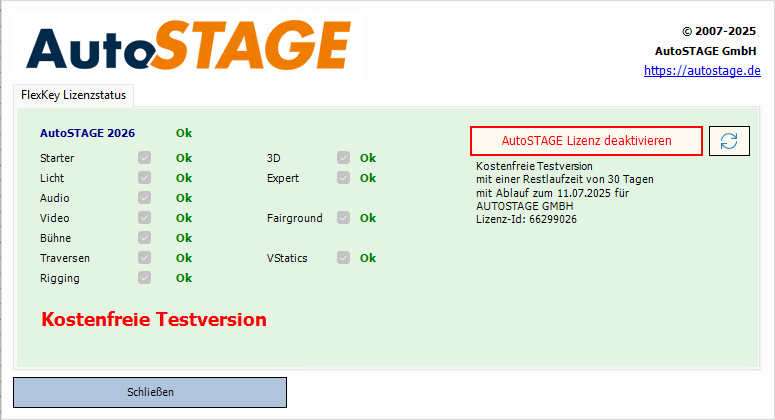This screenshot has width=775, height=420.
Task: Click the Expert label
Action: [283, 178]
